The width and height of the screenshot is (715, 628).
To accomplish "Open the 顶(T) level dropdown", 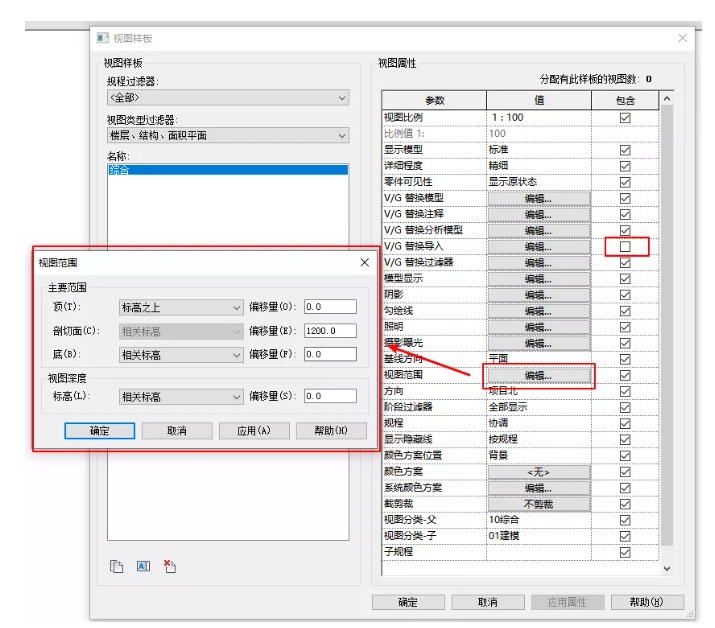I will (x=181, y=307).
